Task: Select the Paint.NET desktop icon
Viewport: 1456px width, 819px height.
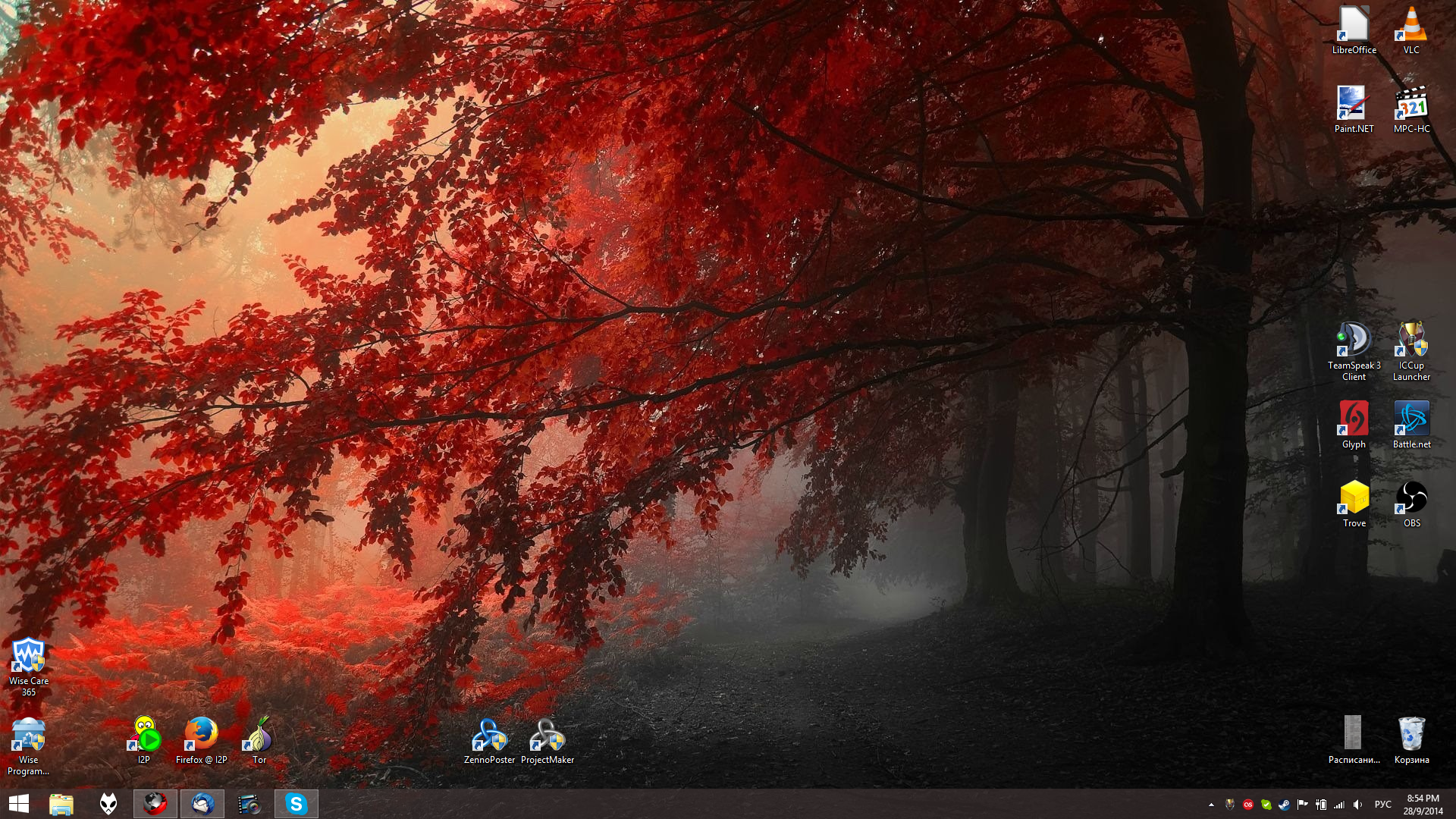Action: click(1354, 105)
